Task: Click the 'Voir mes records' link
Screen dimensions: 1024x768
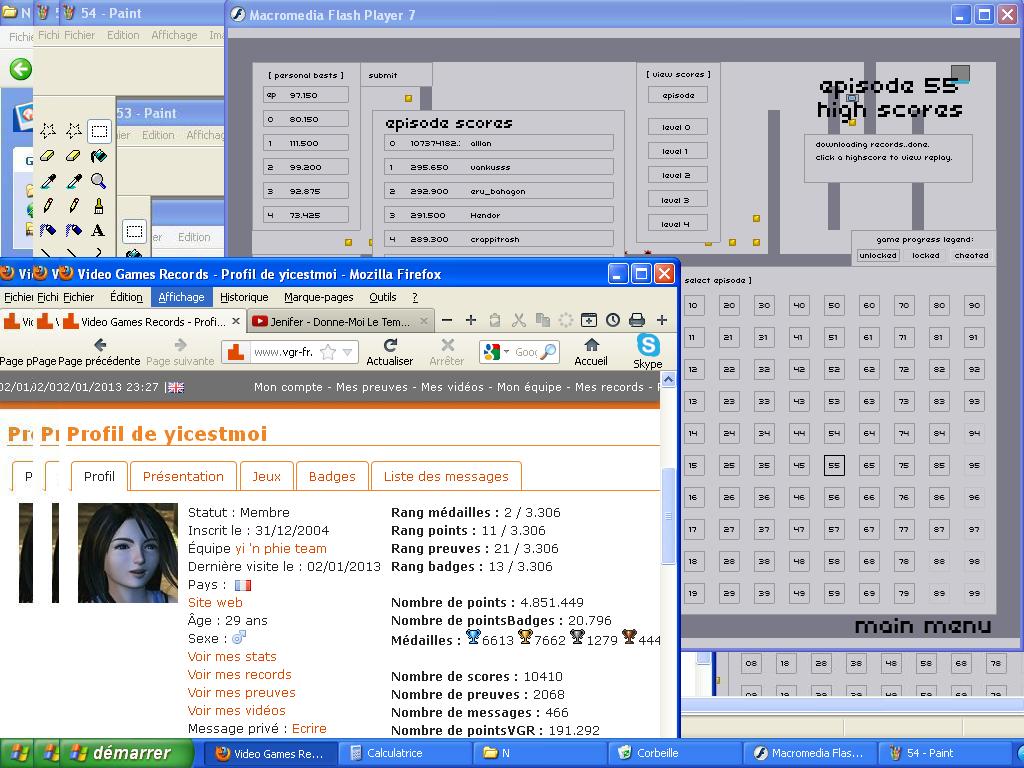Action: (x=240, y=674)
